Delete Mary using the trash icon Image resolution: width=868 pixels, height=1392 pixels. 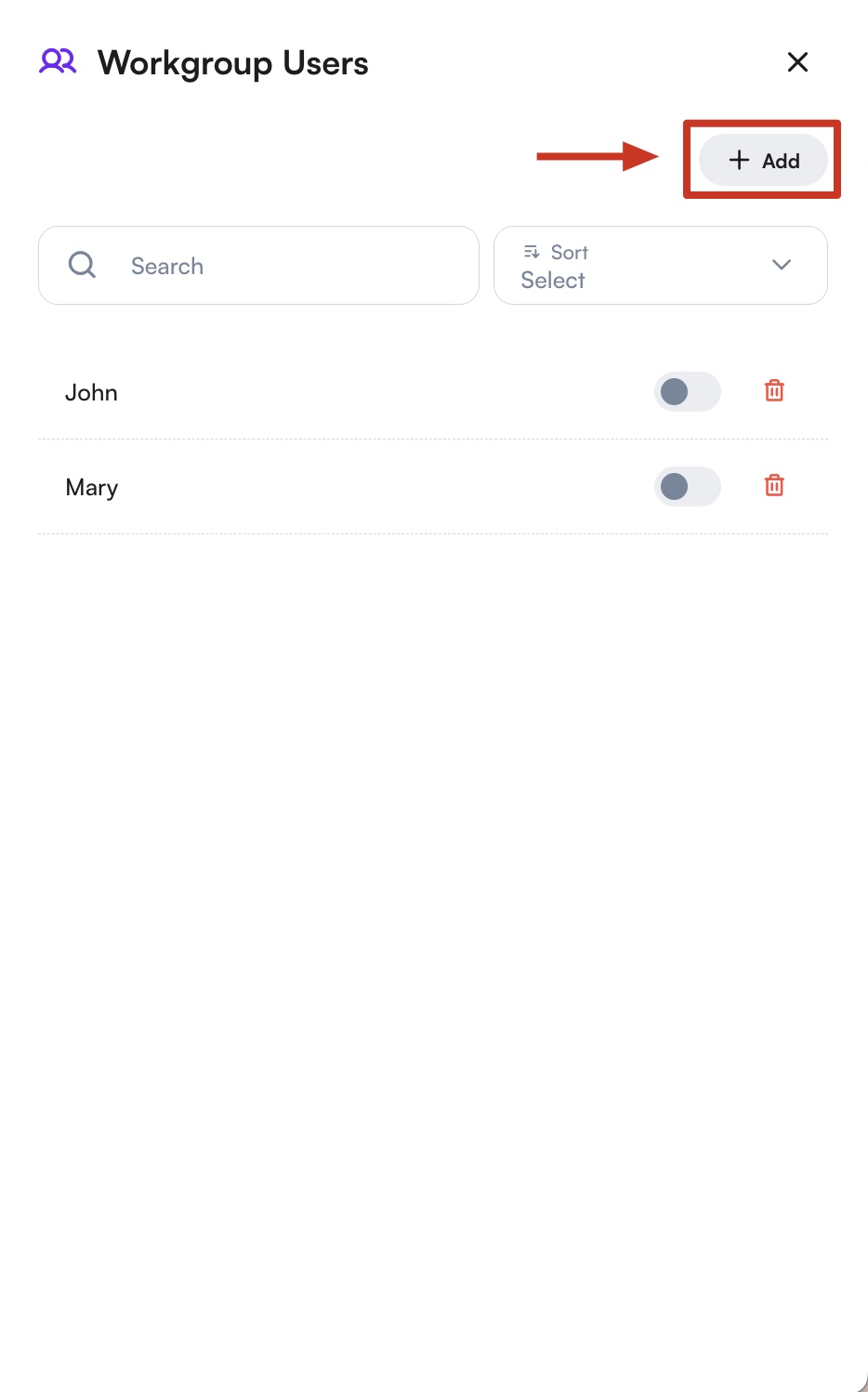click(x=774, y=486)
